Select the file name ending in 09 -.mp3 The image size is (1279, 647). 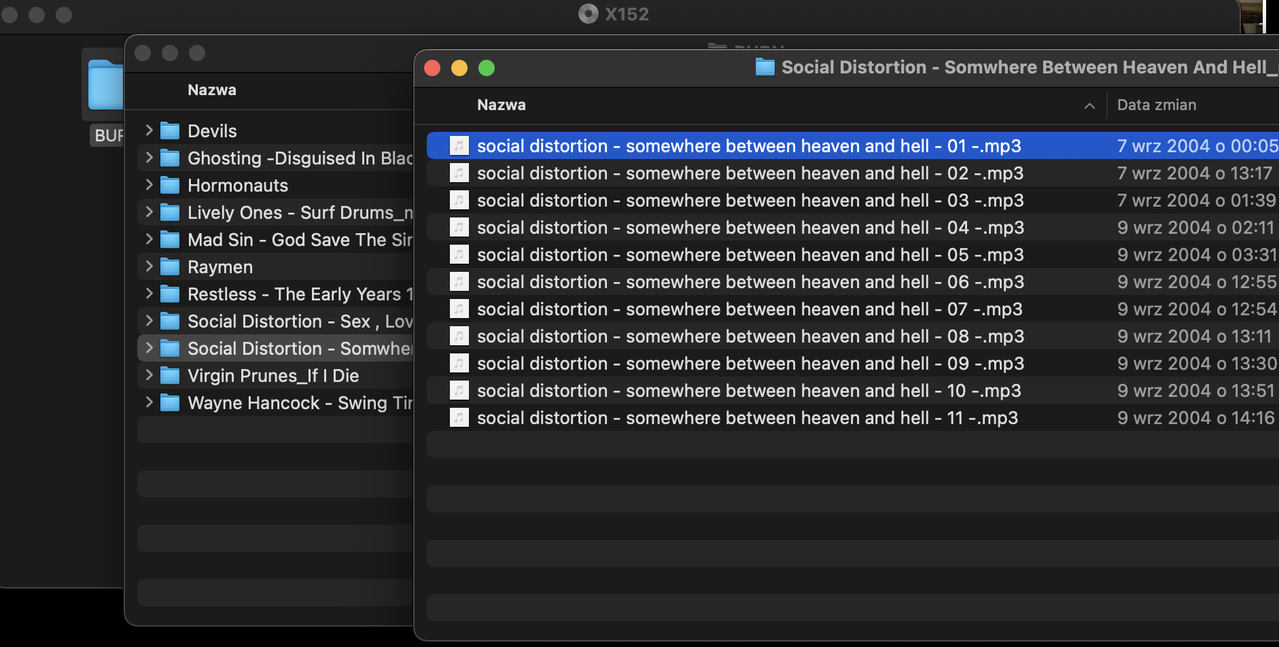(750, 363)
